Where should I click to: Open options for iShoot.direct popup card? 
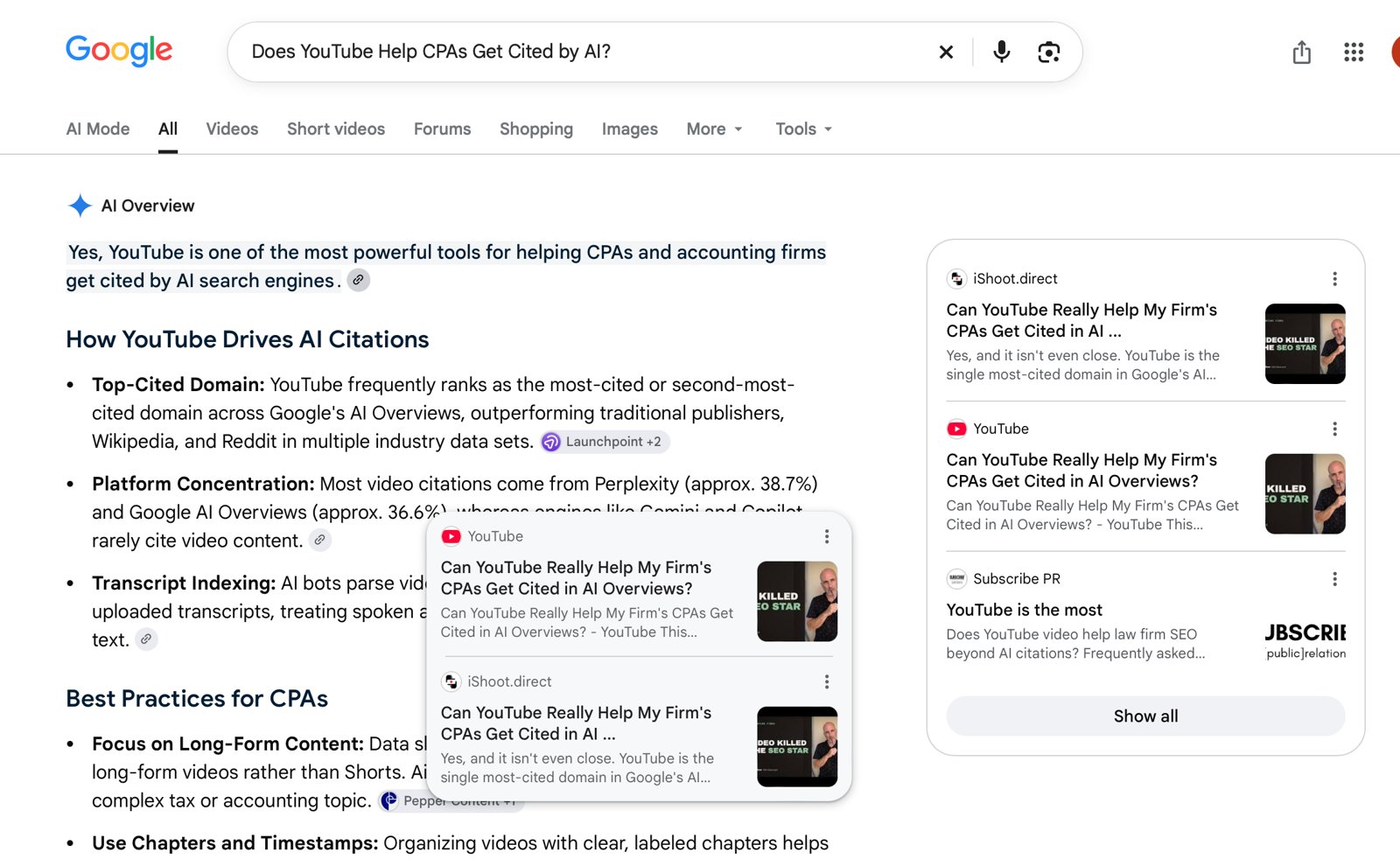827,681
